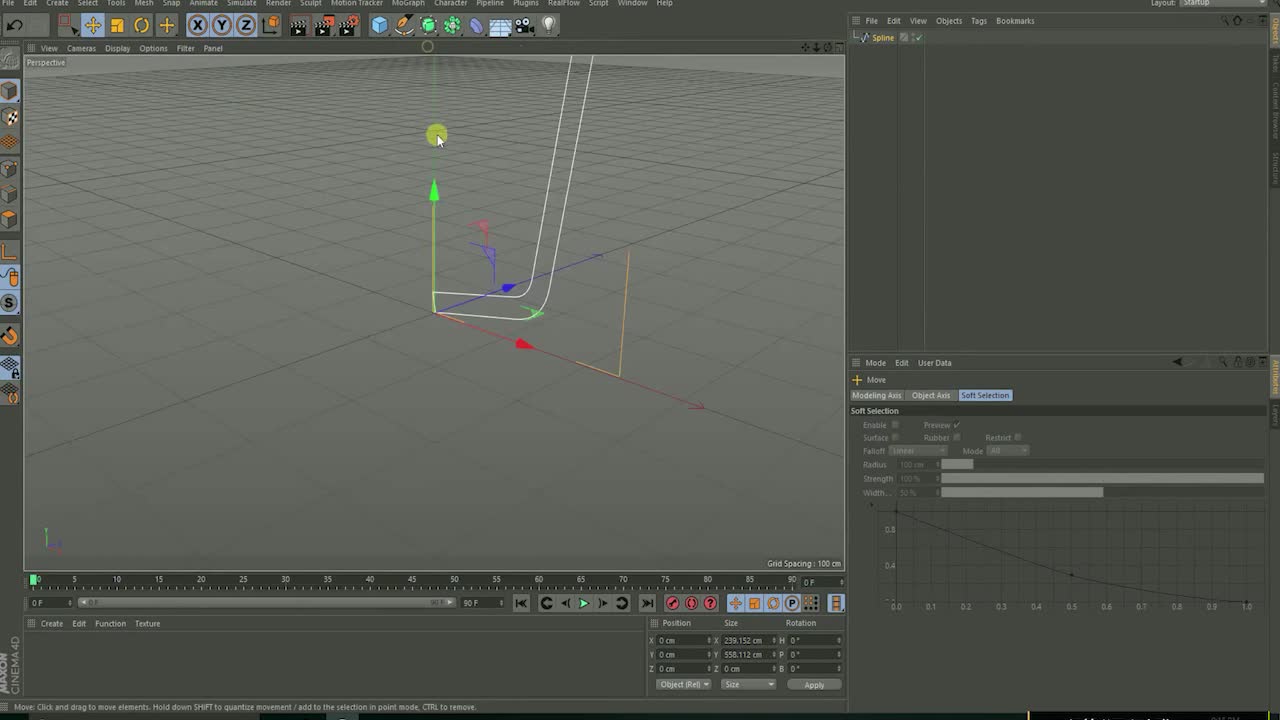Open the soft selection Mode dropdown
1280x720 pixels.
(x=1008, y=451)
